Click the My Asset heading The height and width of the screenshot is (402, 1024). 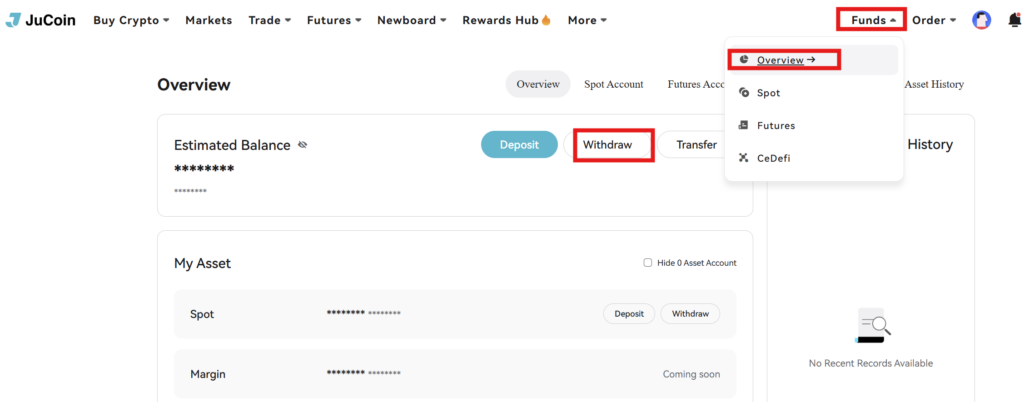[202, 264]
